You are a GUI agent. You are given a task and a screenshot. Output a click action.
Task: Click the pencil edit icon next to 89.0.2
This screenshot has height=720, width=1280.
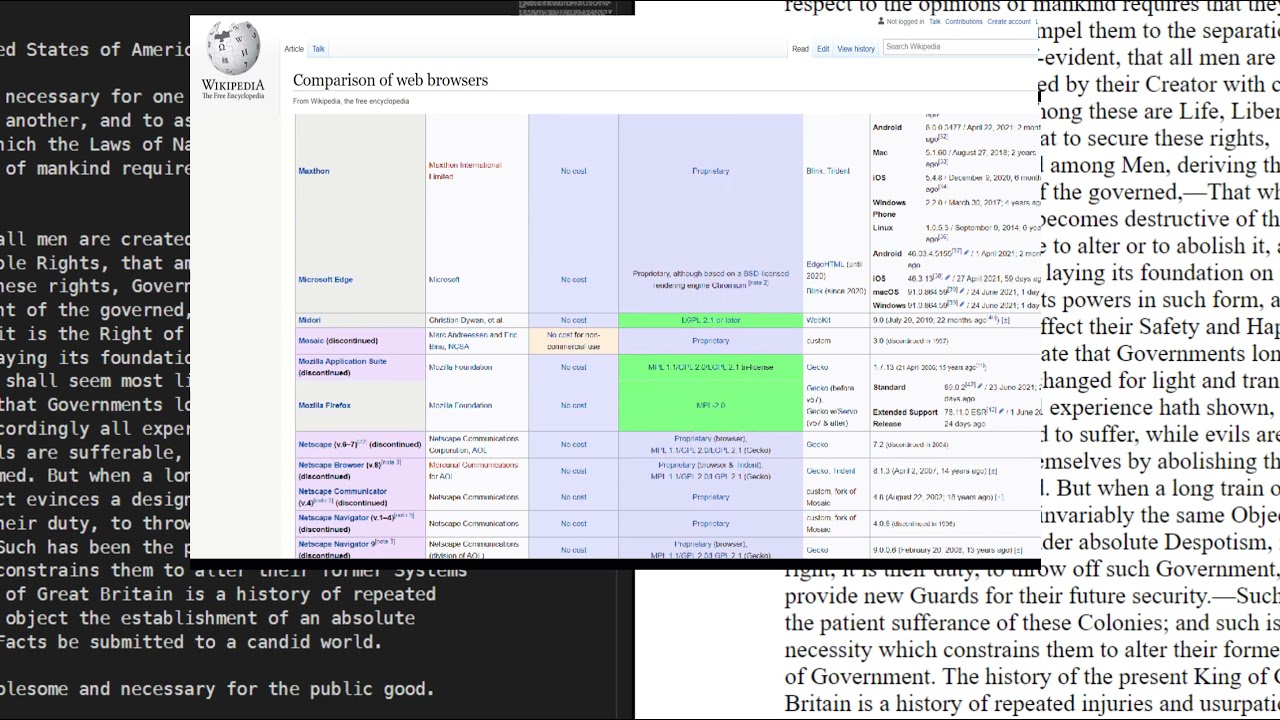coord(981,387)
